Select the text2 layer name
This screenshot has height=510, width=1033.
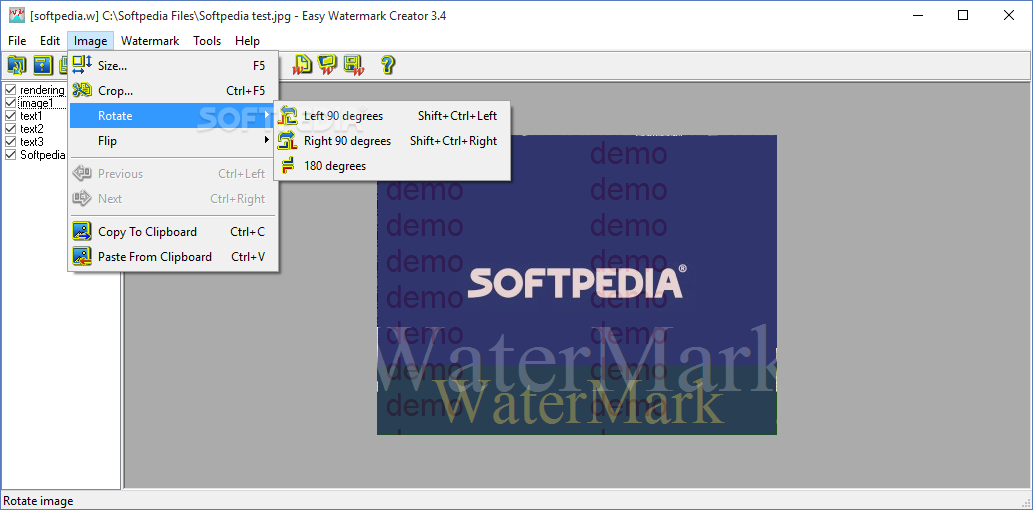32,129
